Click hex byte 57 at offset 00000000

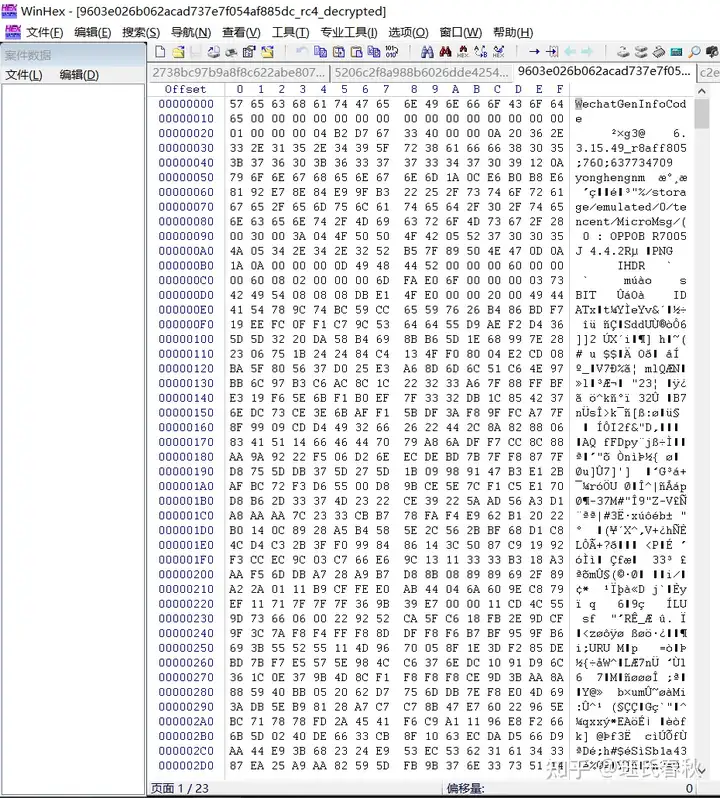pyautogui.click(x=236, y=104)
